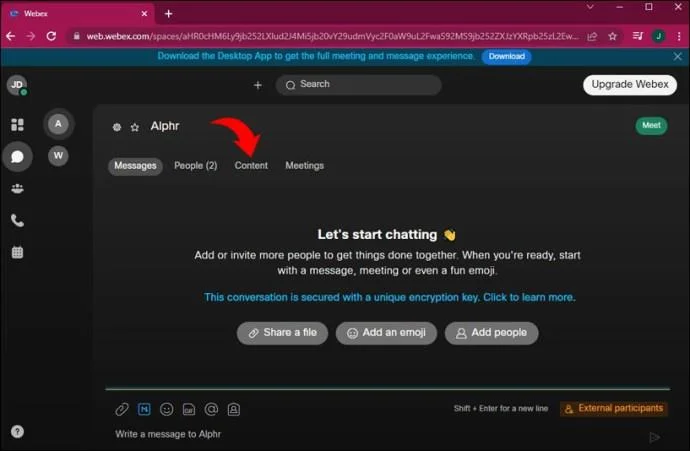Reload the browser page

51,36
